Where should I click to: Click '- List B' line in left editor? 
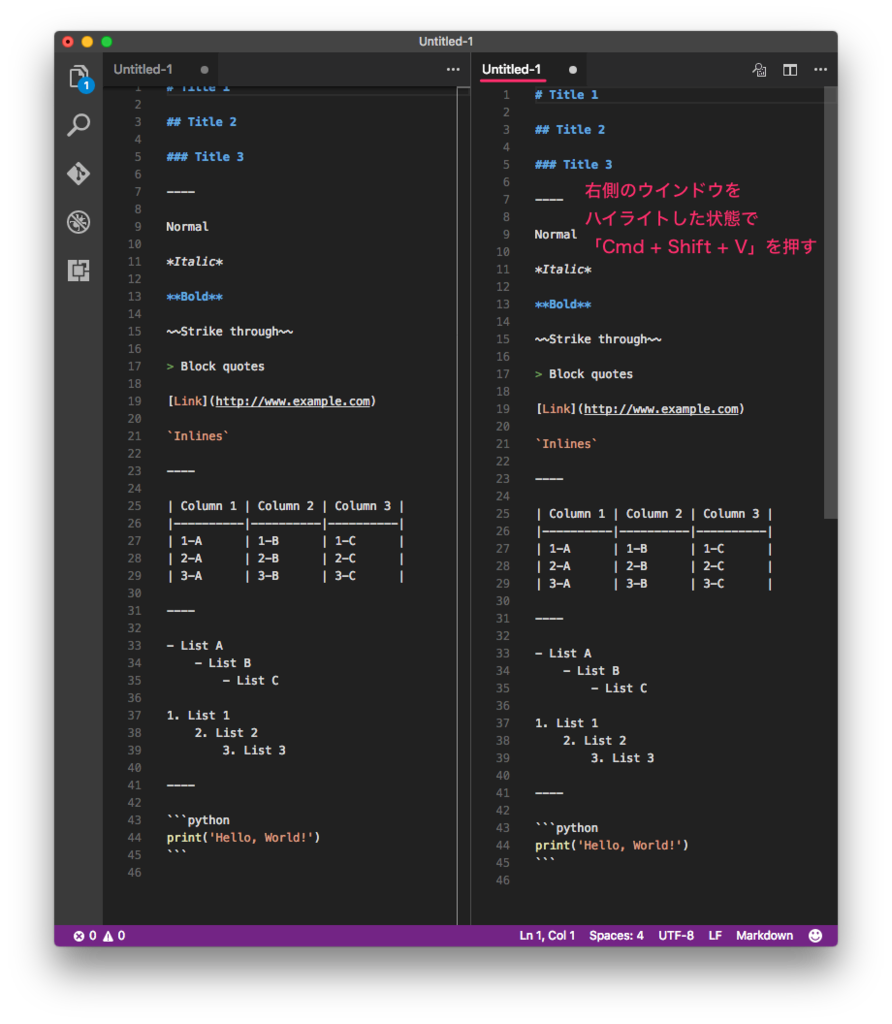pyautogui.click(x=223, y=663)
